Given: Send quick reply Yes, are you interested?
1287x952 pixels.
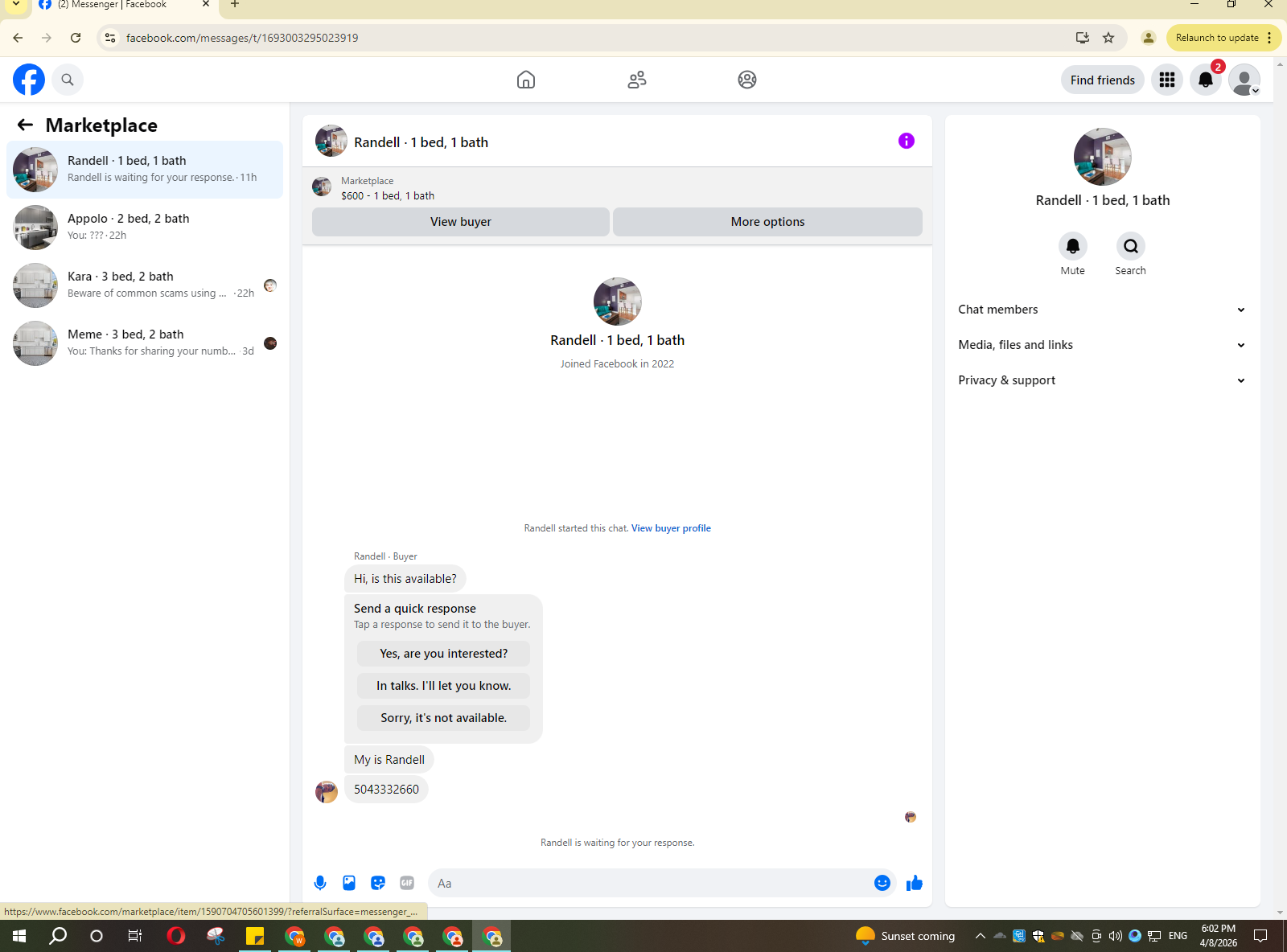Looking at the screenshot, I should [444, 654].
